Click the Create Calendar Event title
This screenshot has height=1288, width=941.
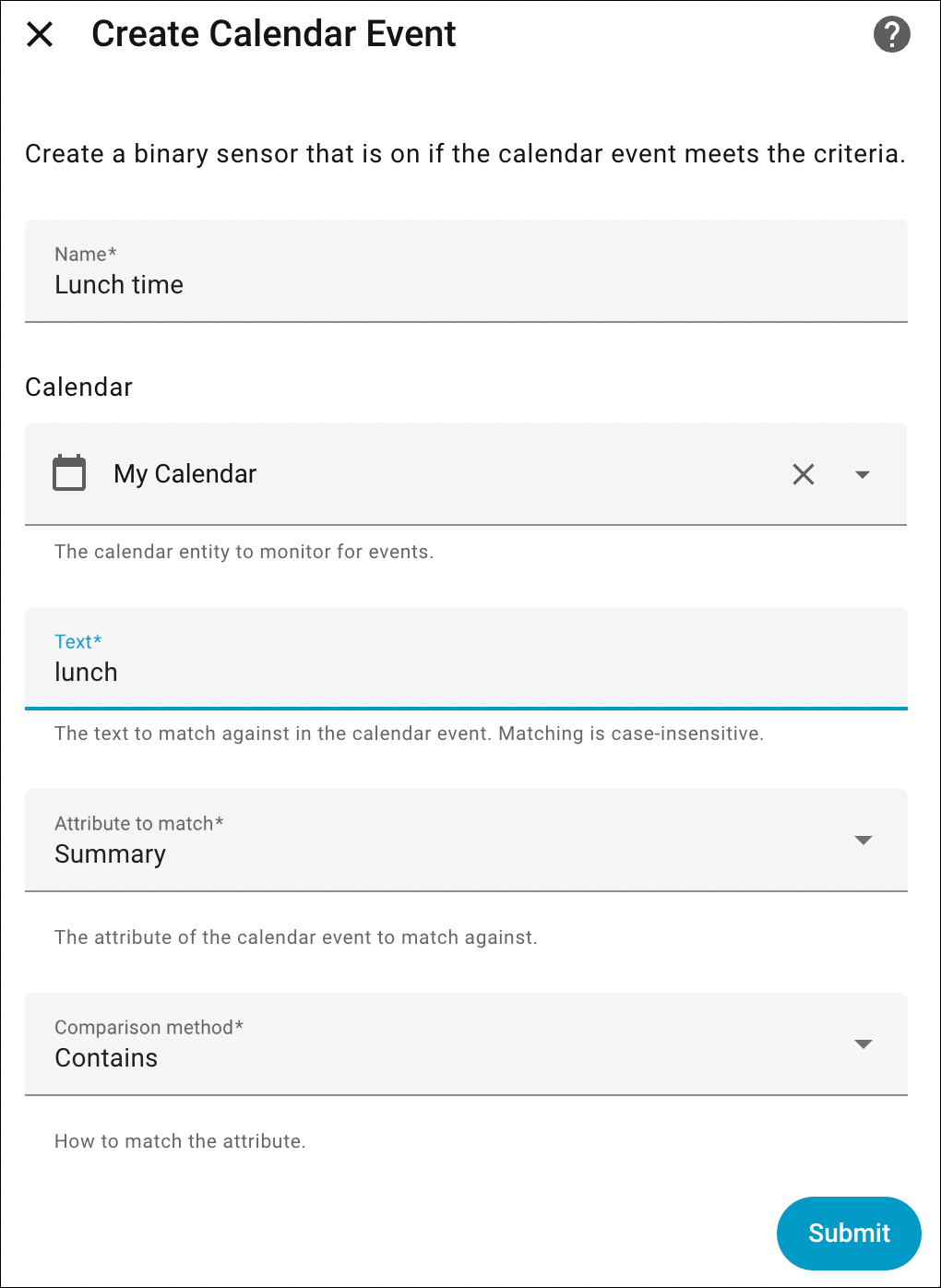pos(273,34)
